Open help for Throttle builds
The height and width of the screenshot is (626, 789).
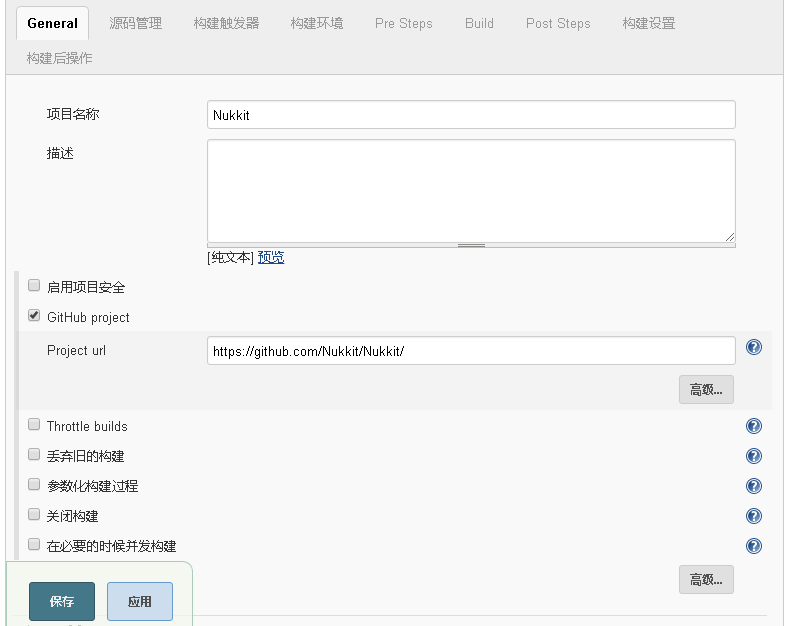pos(753,426)
